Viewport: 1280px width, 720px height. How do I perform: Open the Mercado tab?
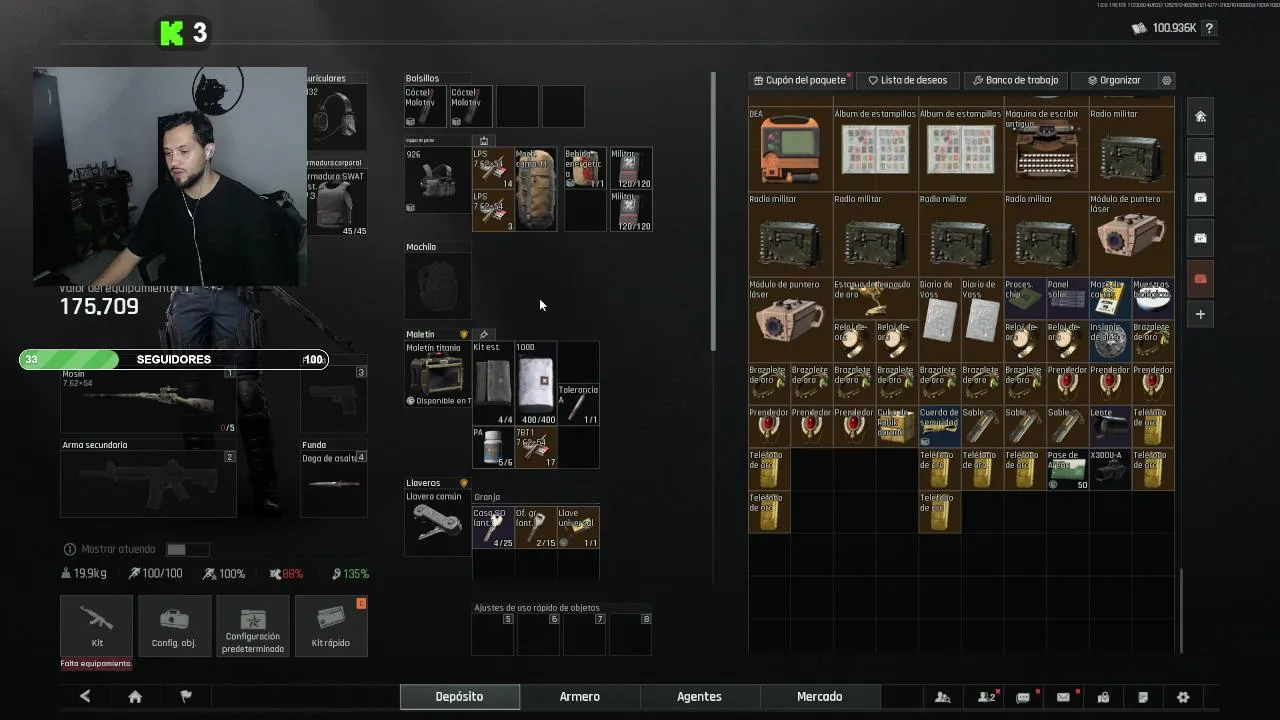click(819, 697)
